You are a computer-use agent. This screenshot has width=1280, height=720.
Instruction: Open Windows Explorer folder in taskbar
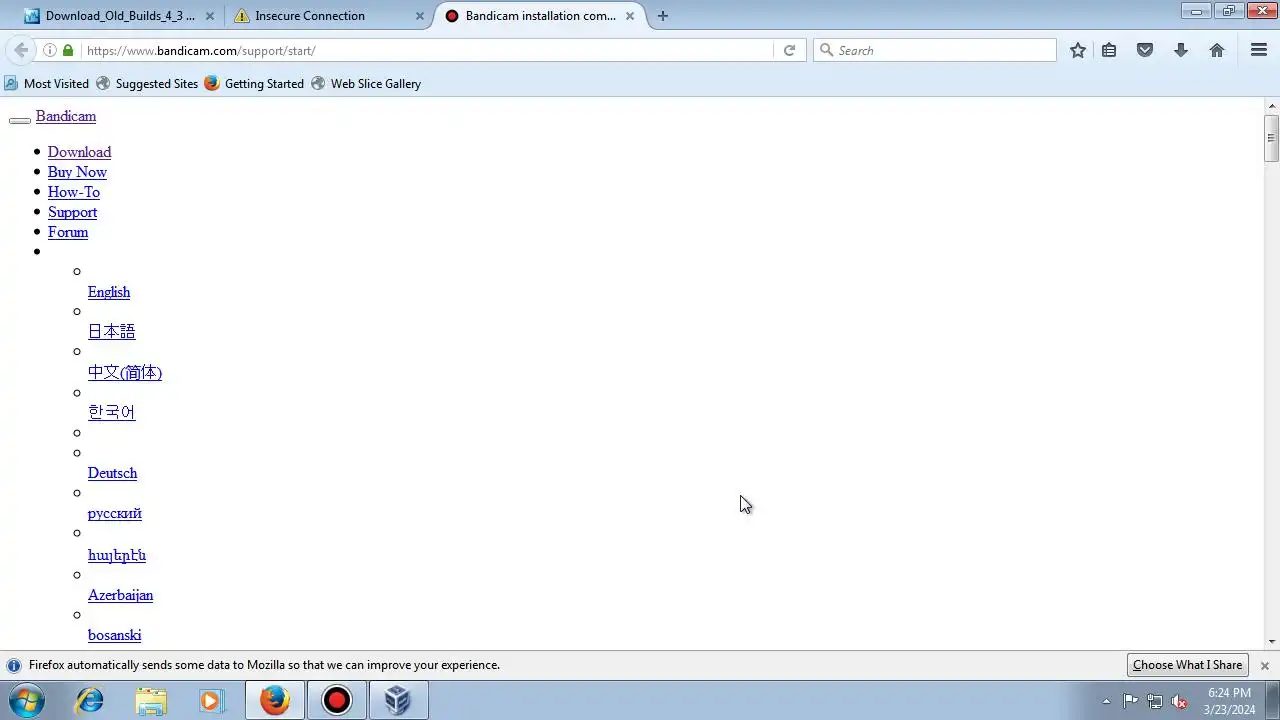pyautogui.click(x=151, y=700)
